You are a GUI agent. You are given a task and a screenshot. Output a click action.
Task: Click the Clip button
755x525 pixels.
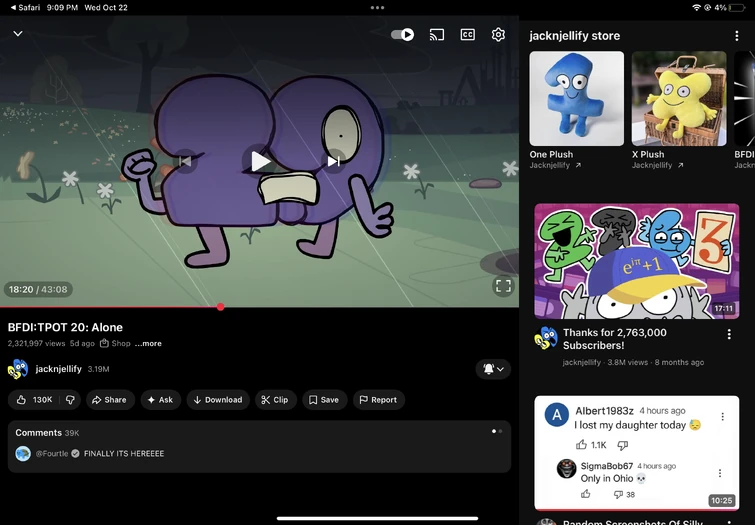pos(275,400)
